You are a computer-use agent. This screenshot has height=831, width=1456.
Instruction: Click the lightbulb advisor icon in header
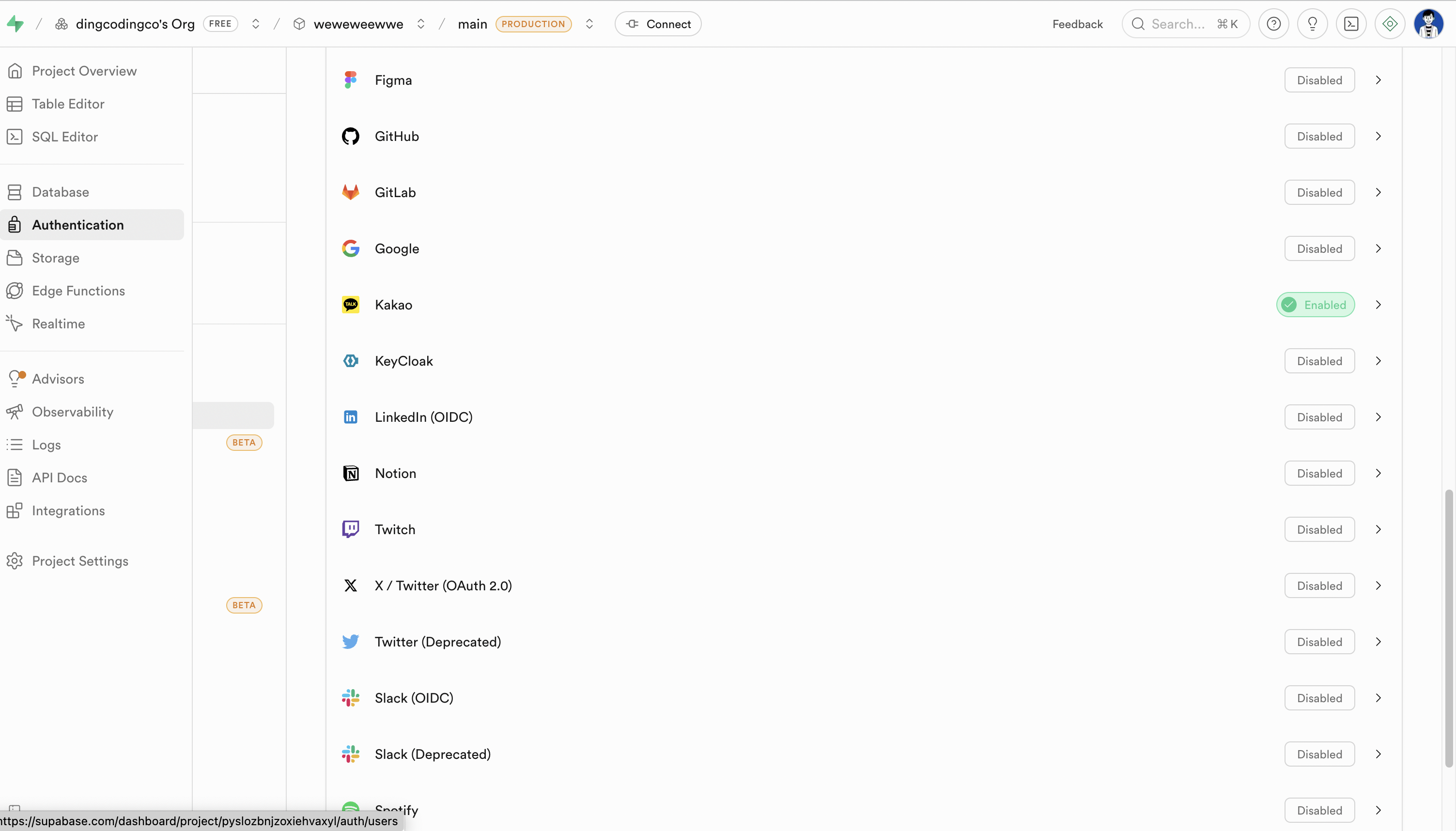click(x=1312, y=24)
